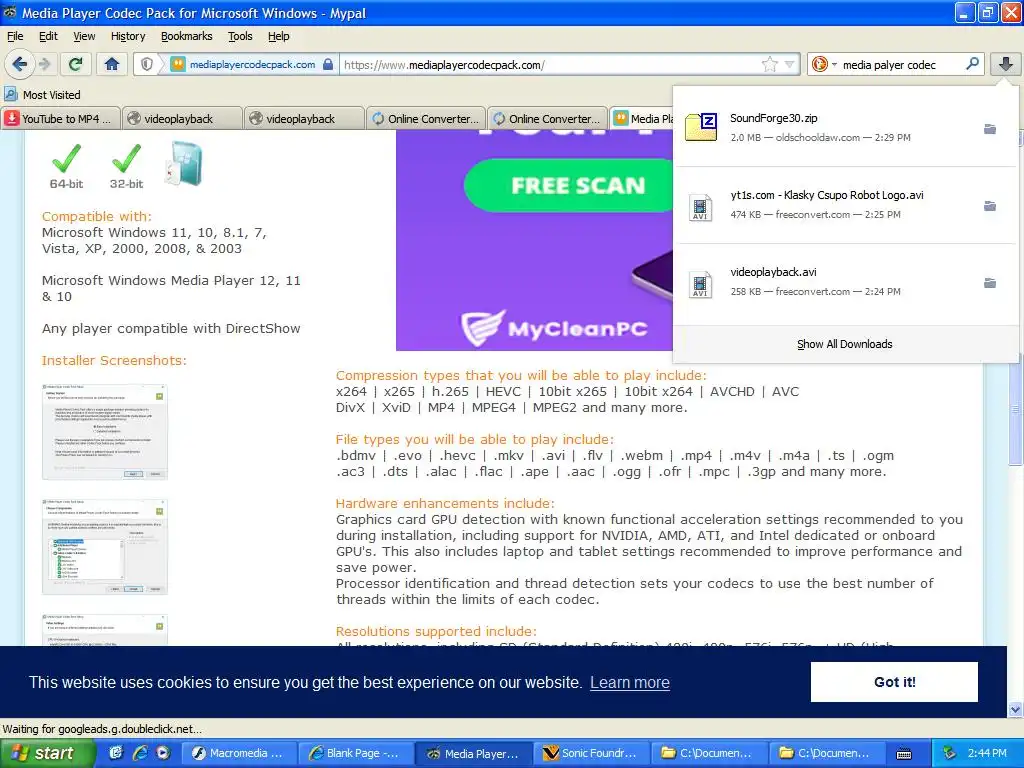
Task: Open the History menu
Action: tap(128, 37)
